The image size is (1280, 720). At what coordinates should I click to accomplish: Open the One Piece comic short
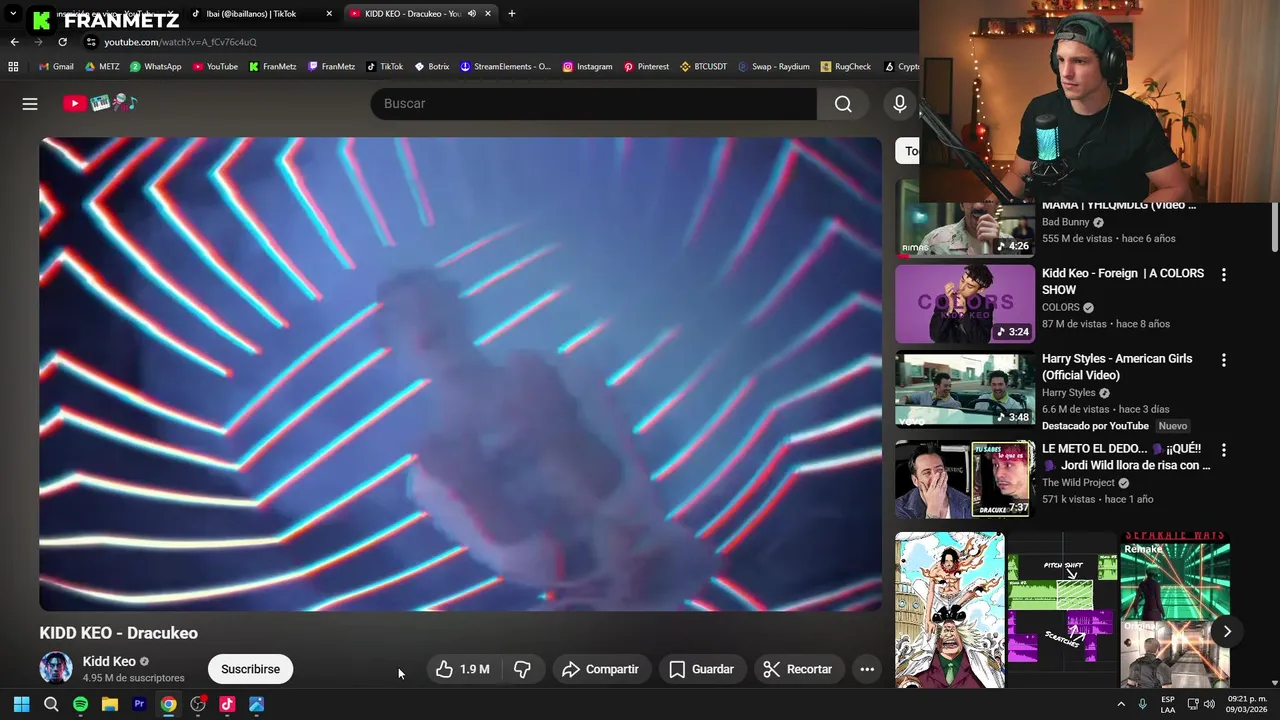[950, 610]
